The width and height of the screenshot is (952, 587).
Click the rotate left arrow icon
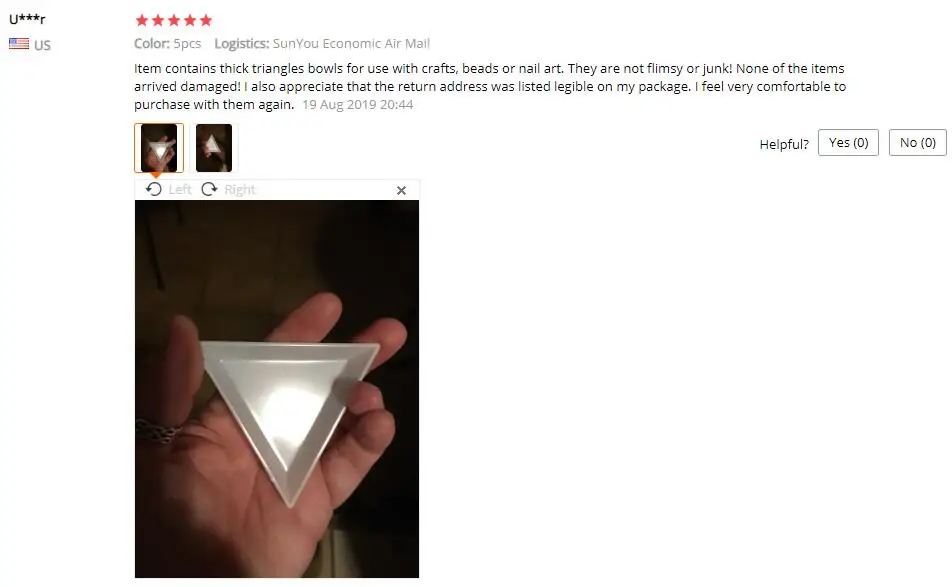point(154,189)
